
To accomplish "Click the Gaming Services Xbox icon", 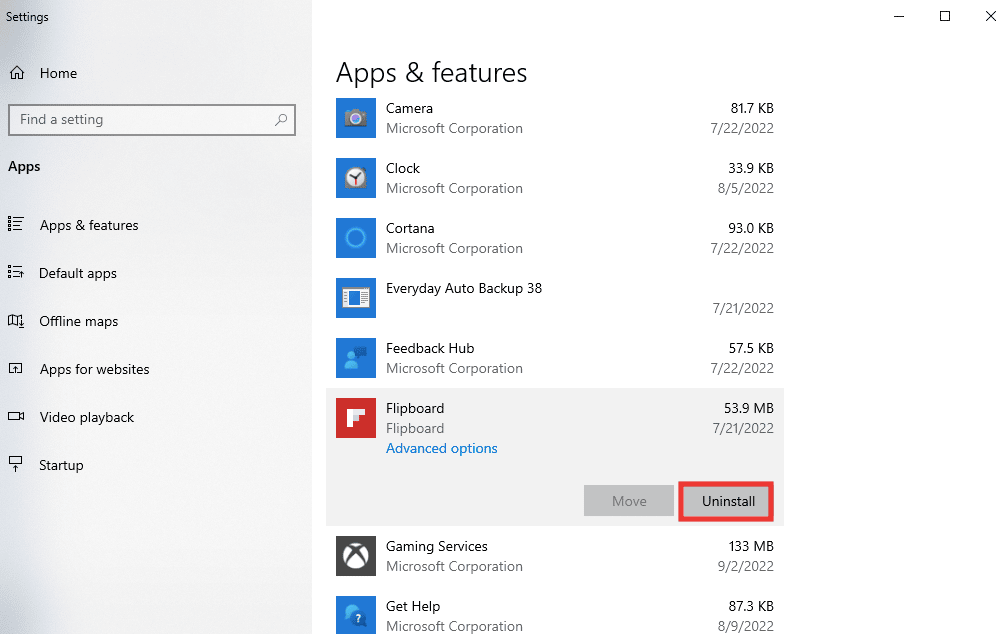I will (x=356, y=556).
